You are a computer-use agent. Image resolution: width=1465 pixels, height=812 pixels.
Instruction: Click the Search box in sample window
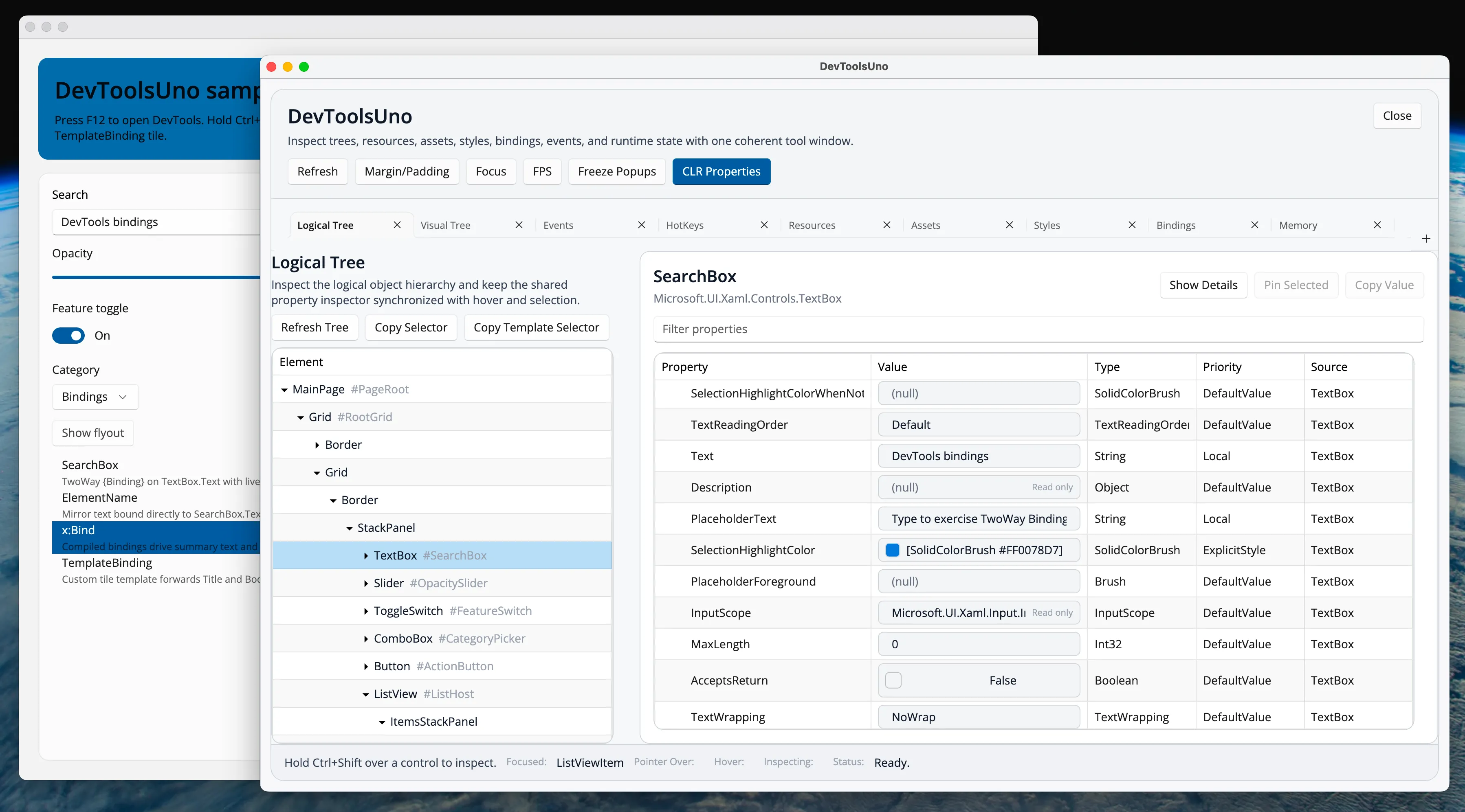(156, 222)
